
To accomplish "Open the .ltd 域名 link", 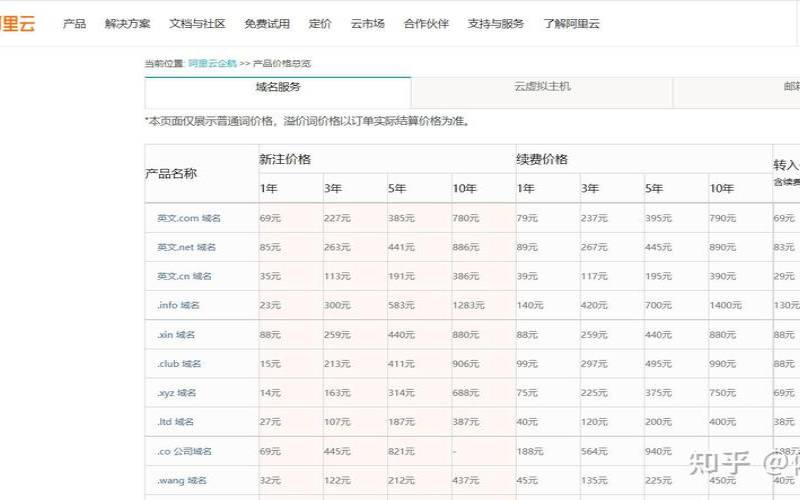I will [x=176, y=422].
